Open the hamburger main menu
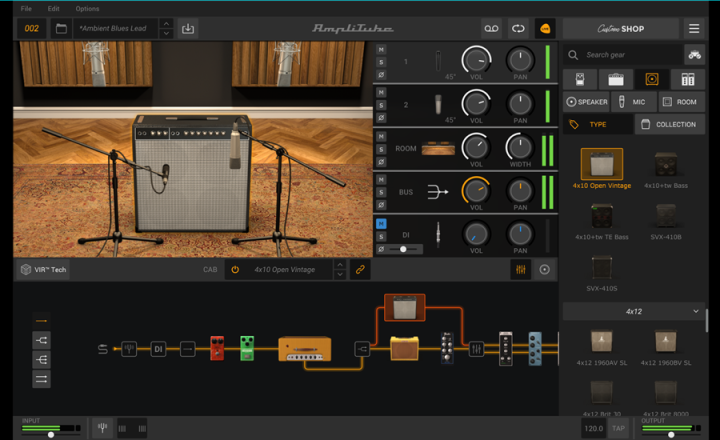720x440 pixels. [x=694, y=28]
